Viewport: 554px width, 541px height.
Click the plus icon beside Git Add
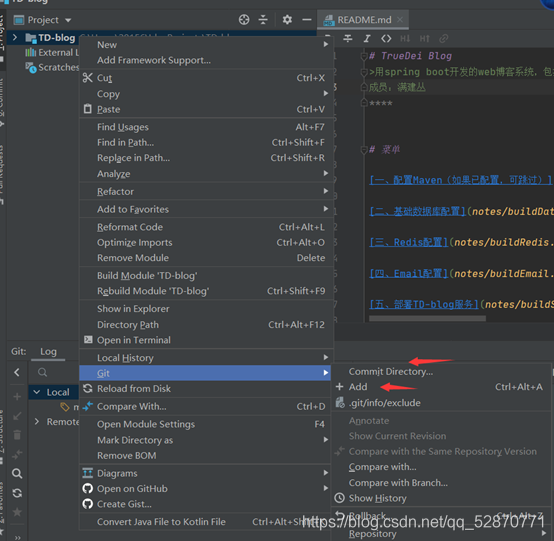pyautogui.click(x=340, y=387)
